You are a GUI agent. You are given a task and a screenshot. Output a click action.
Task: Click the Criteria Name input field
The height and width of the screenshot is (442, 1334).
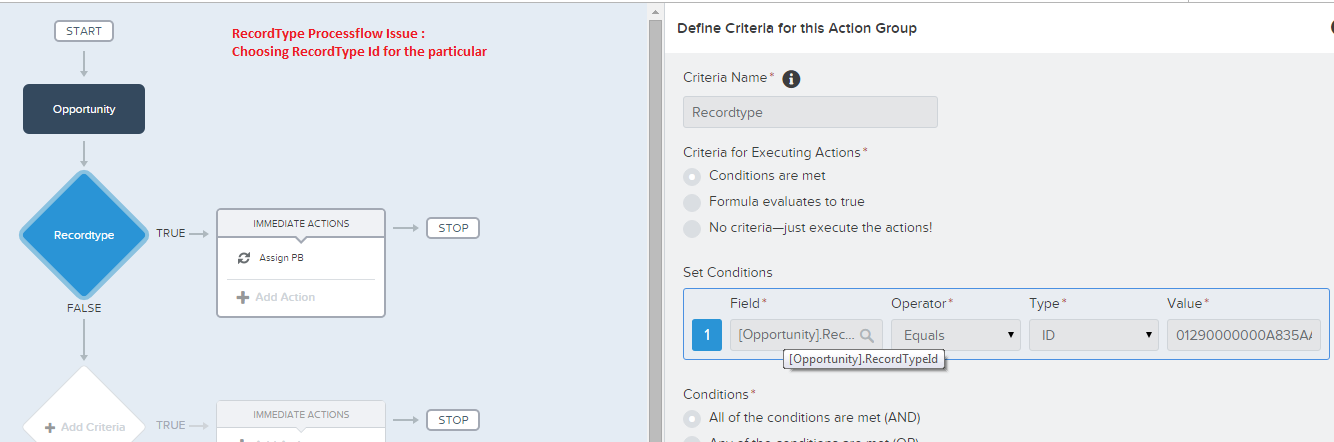[x=810, y=112]
